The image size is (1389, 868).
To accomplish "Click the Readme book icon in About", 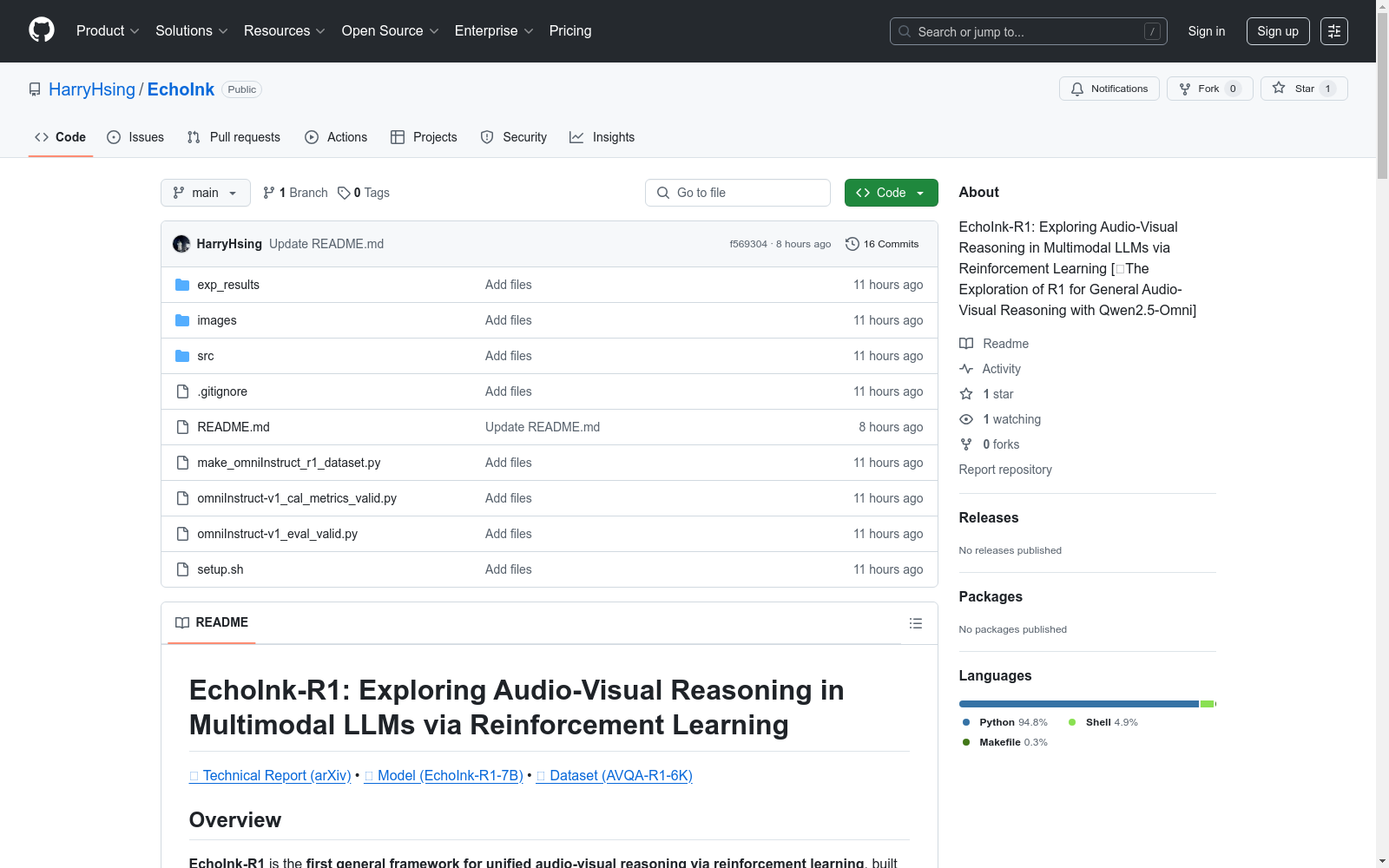I will tap(966, 344).
